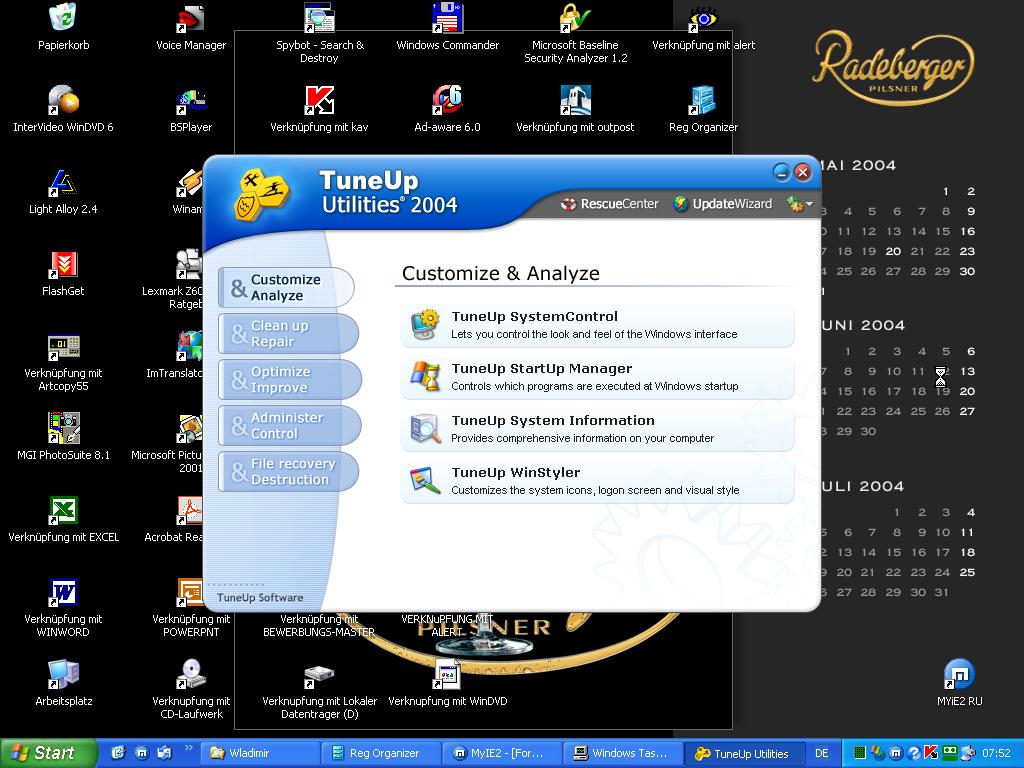Launch InterVideo WinDVD 6
The height and width of the screenshot is (768, 1024).
tap(63, 109)
